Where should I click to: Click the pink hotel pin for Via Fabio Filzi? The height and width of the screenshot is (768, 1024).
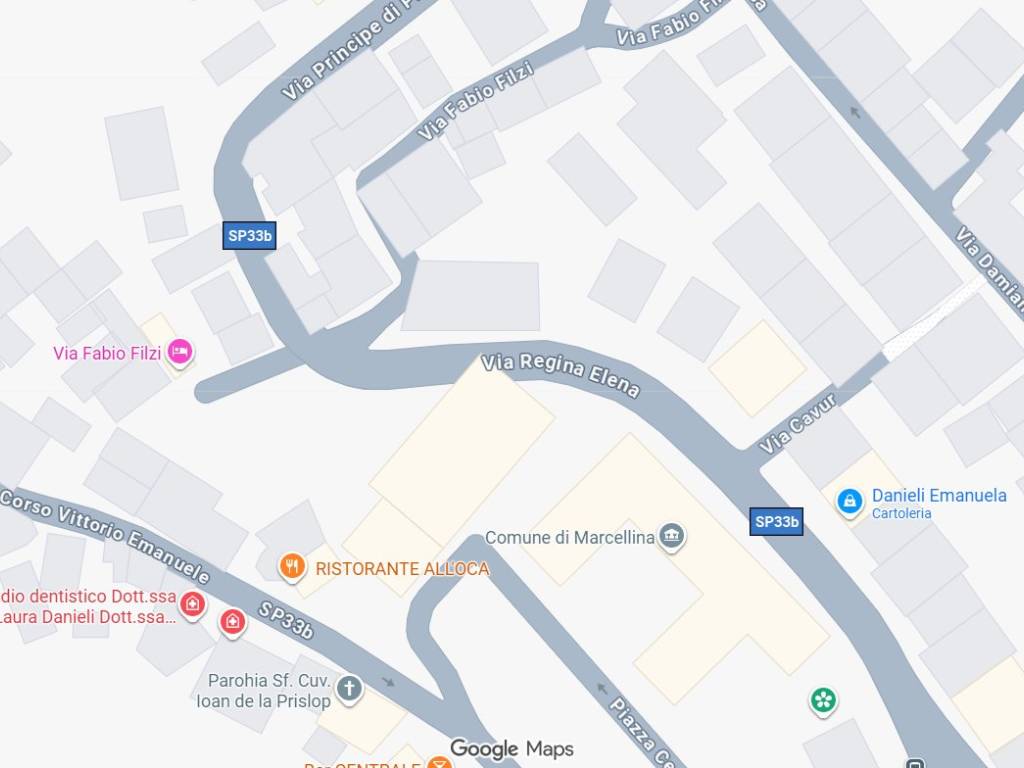pyautogui.click(x=180, y=353)
